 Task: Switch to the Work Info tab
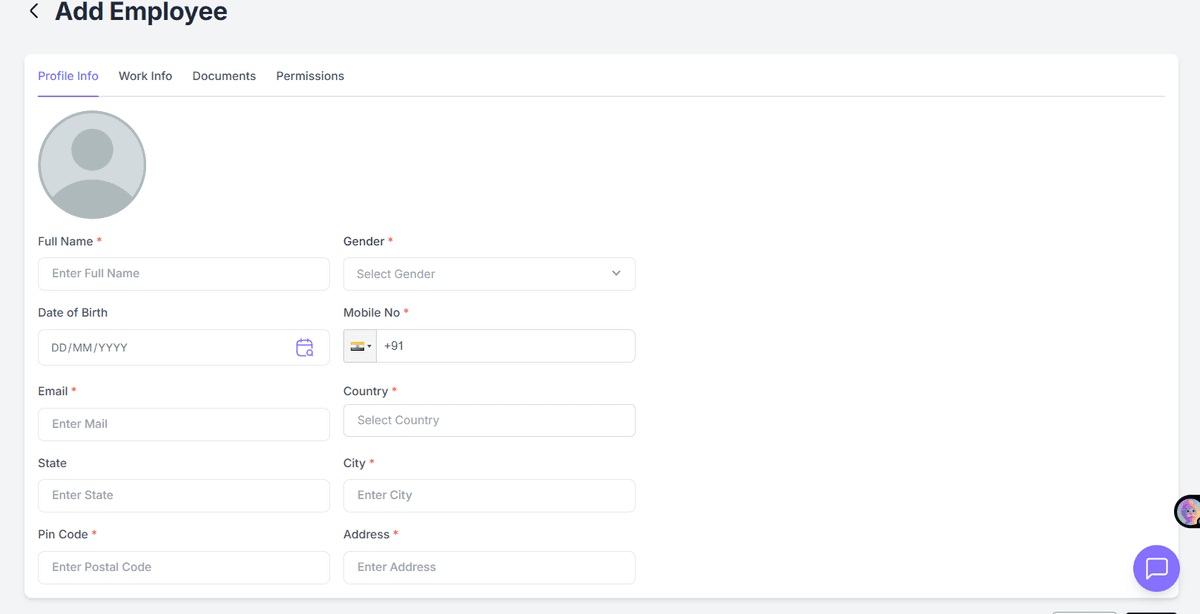[145, 75]
